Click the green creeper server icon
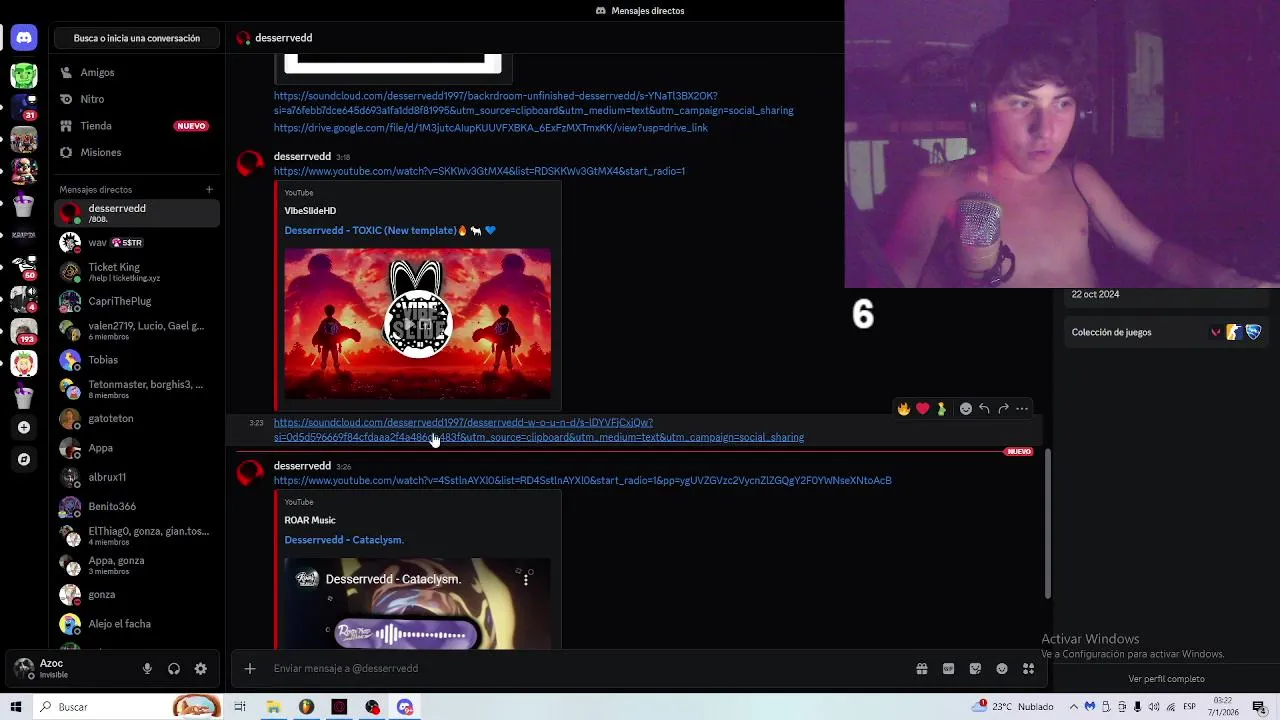This screenshot has width=1280, height=720. pyautogui.click(x=24, y=75)
